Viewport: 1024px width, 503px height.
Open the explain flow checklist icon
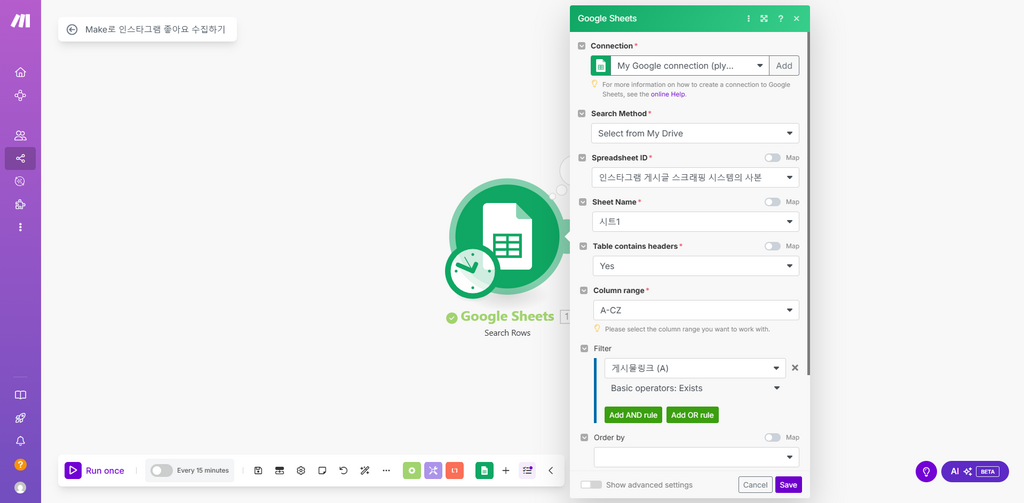tap(527, 470)
